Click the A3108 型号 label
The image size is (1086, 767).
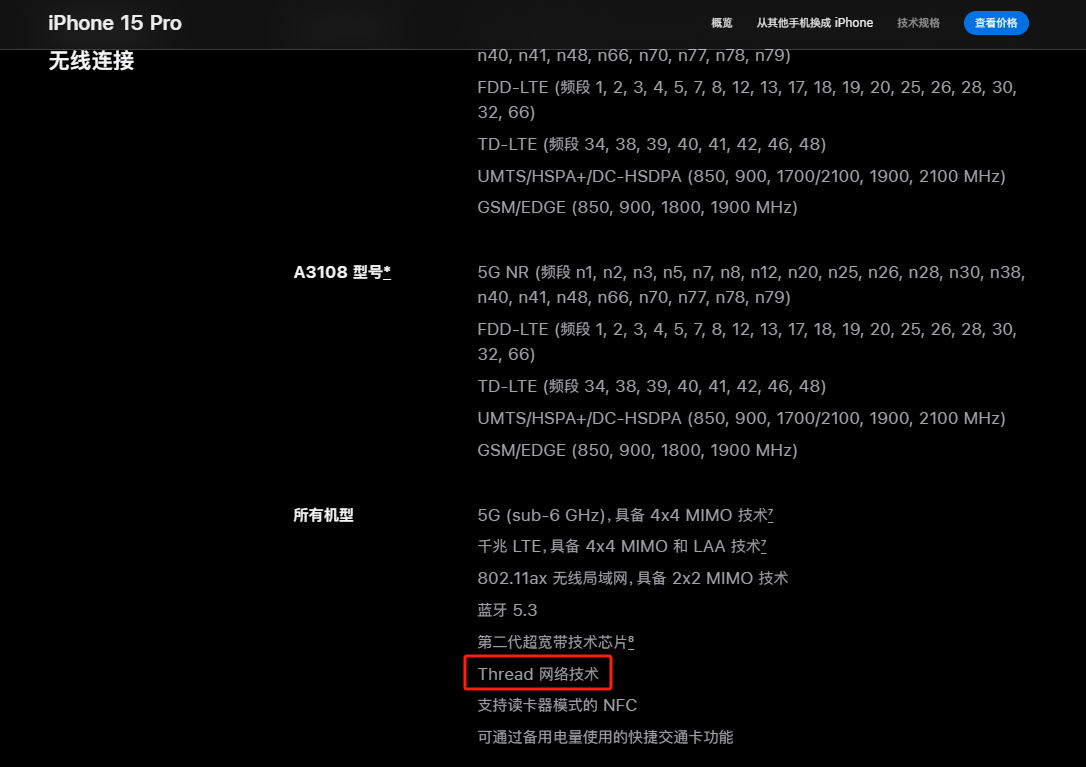[338, 272]
